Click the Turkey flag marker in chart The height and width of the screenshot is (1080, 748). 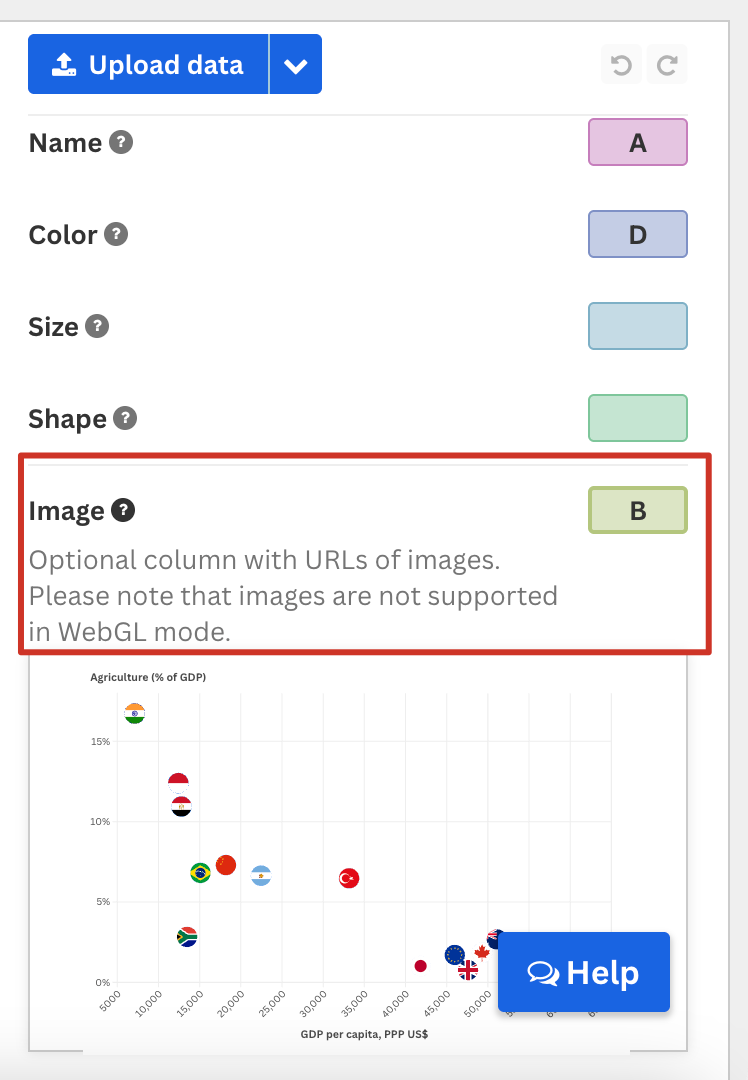349,878
